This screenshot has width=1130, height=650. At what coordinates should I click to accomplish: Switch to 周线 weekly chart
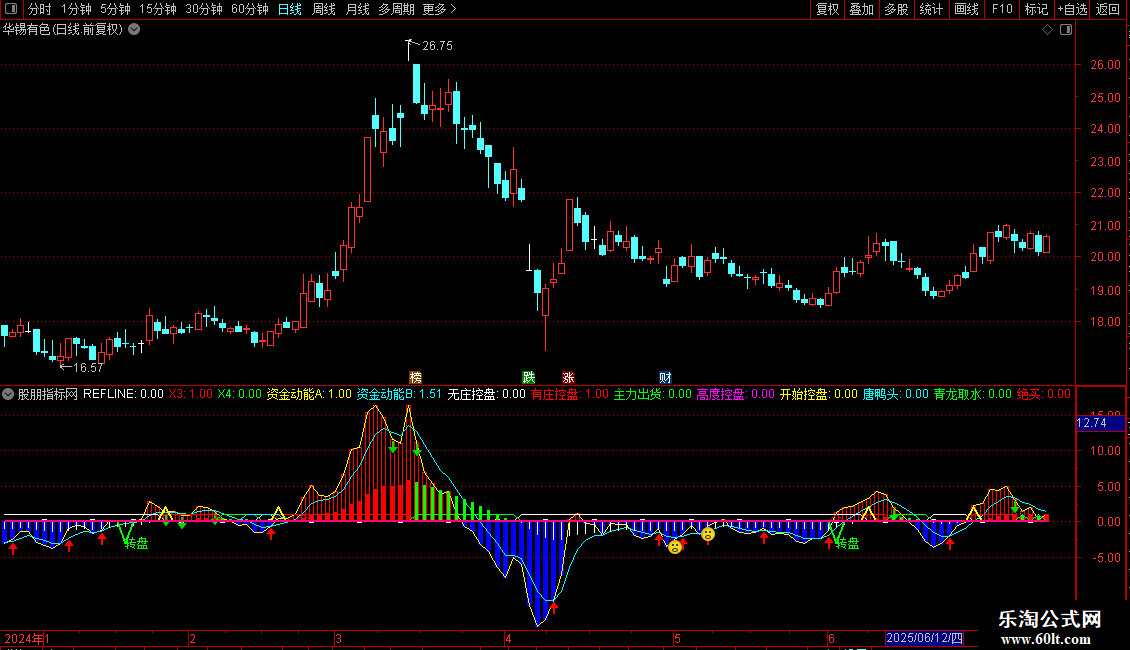coord(324,9)
